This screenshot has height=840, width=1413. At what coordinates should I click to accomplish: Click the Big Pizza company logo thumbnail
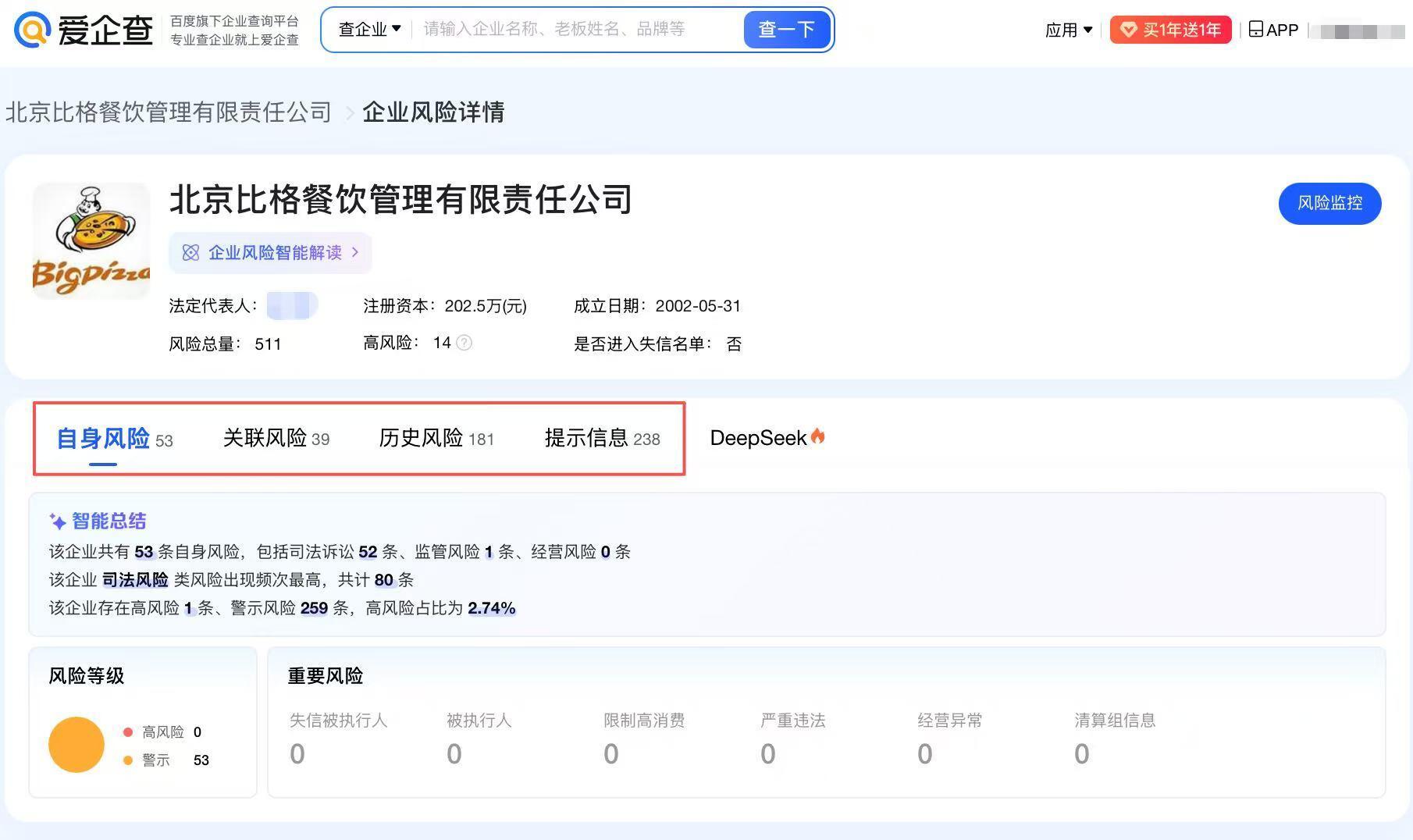[x=91, y=240]
